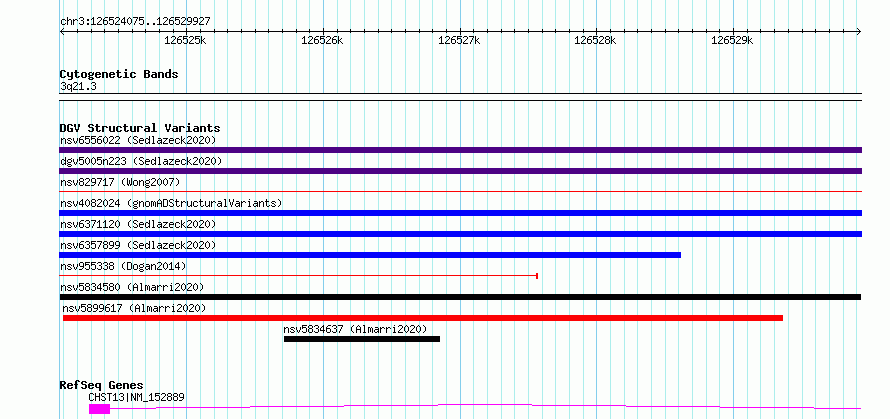The image size is (890, 419).
Task: Select the thin red nsv955338 line
Action: coord(299,276)
